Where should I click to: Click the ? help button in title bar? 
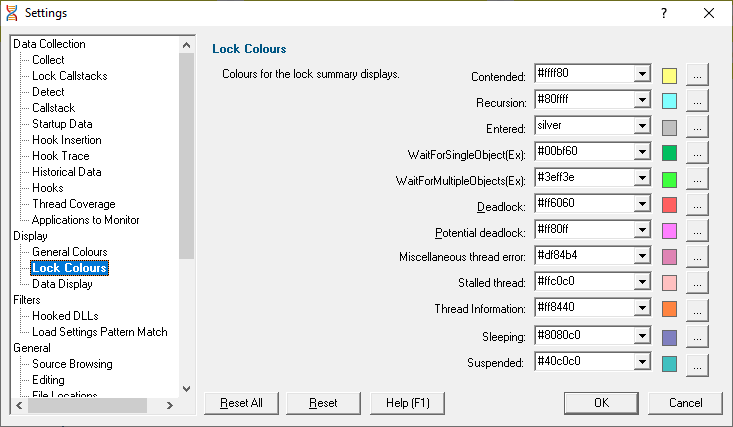(x=664, y=13)
